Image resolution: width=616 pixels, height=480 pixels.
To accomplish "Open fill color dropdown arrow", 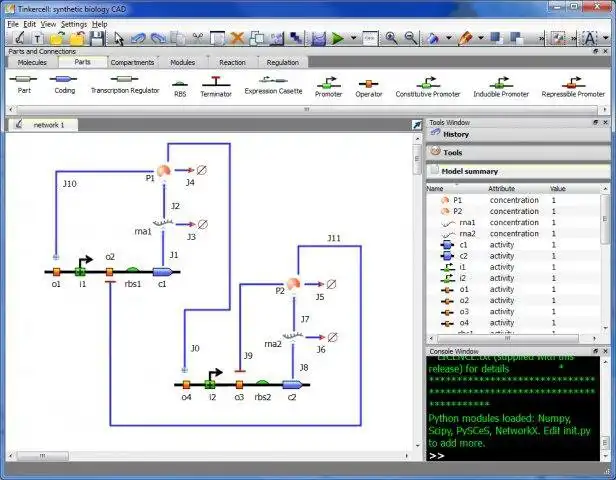I will pos(449,38).
